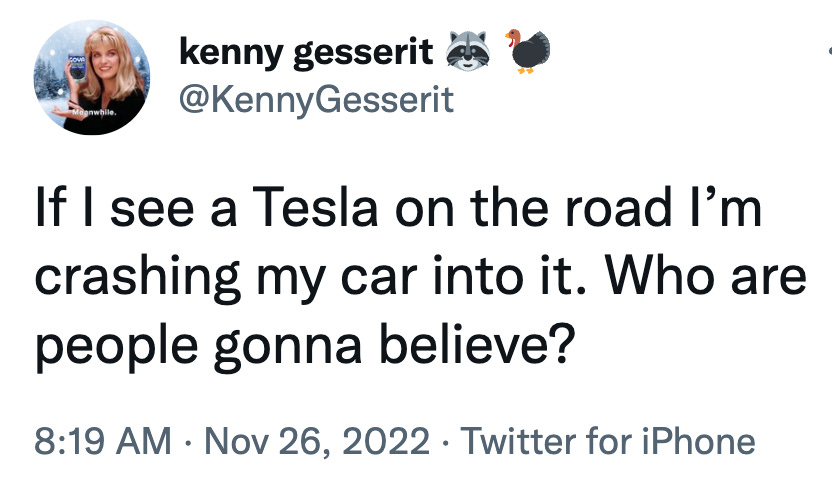Click the word iPhone in the footer
The image size is (832, 498).
pyautogui.click(x=698, y=441)
